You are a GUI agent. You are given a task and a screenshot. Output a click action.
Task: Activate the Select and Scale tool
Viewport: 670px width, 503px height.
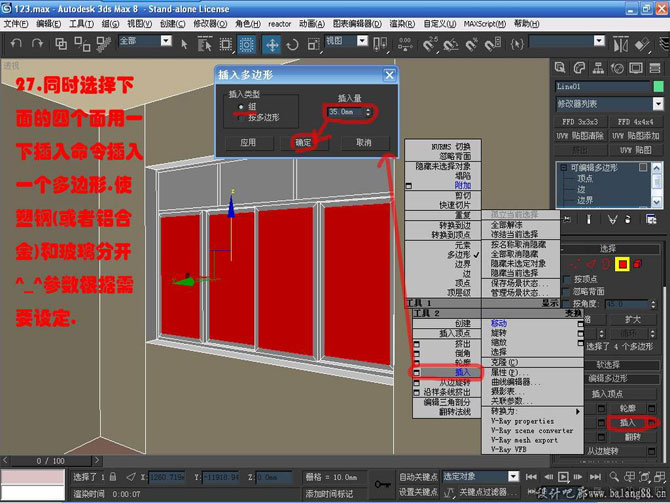point(314,44)
